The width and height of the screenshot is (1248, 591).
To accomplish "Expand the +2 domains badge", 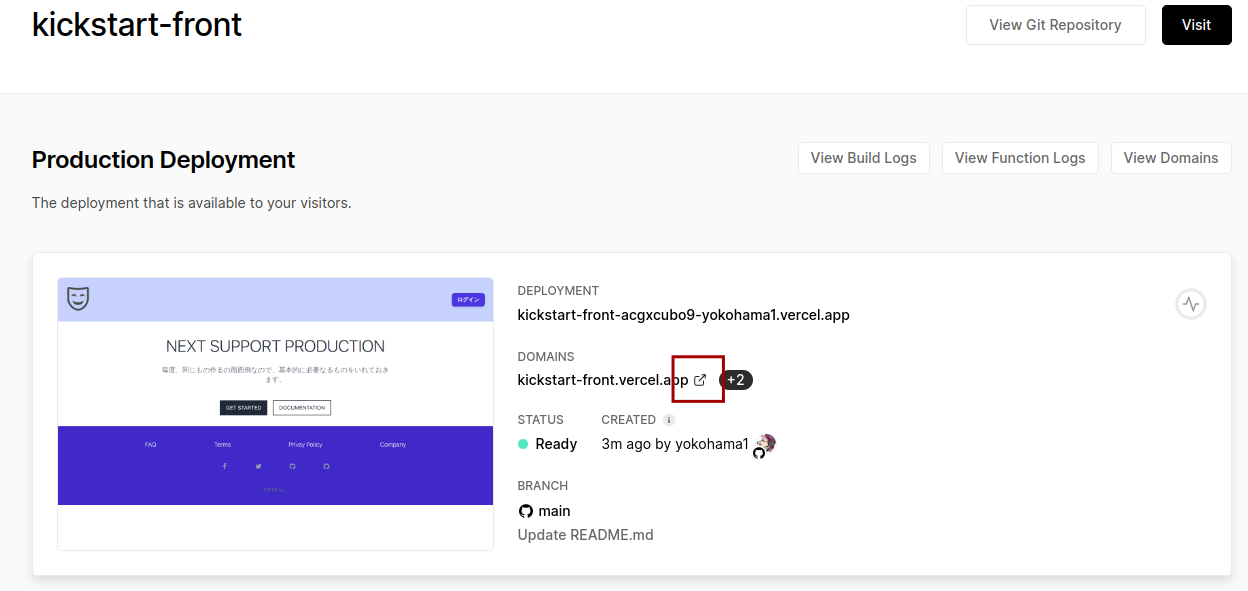I will coord(737,379).
